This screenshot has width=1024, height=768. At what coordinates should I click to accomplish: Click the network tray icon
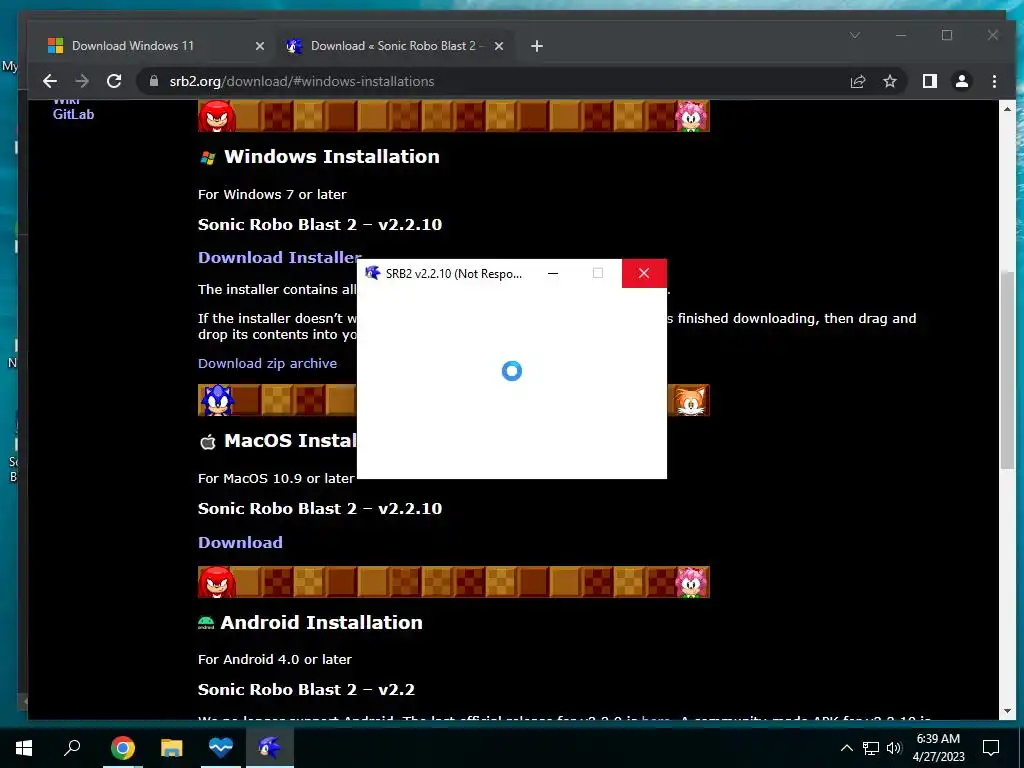pos(871,748)
